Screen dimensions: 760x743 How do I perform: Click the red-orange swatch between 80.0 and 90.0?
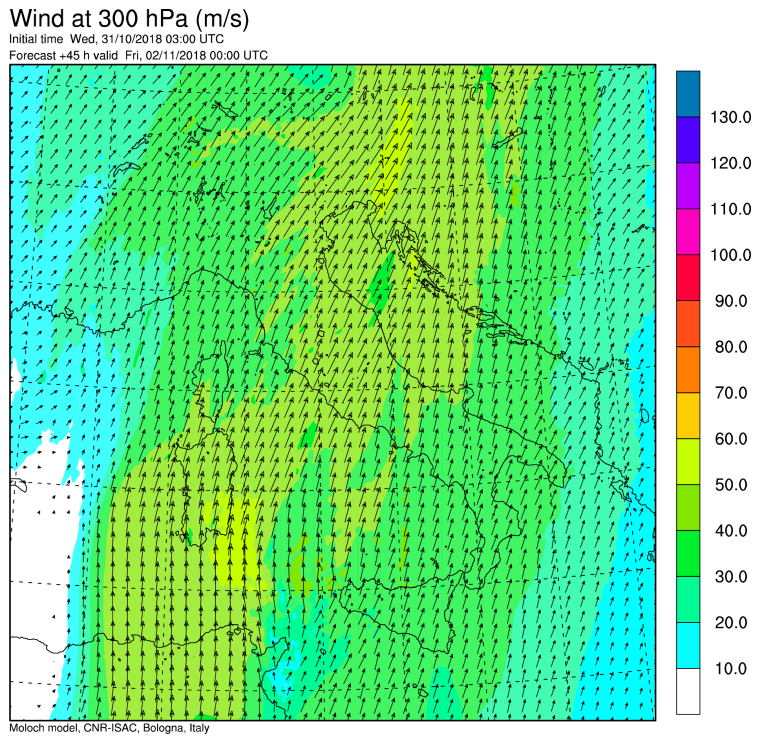688,324
